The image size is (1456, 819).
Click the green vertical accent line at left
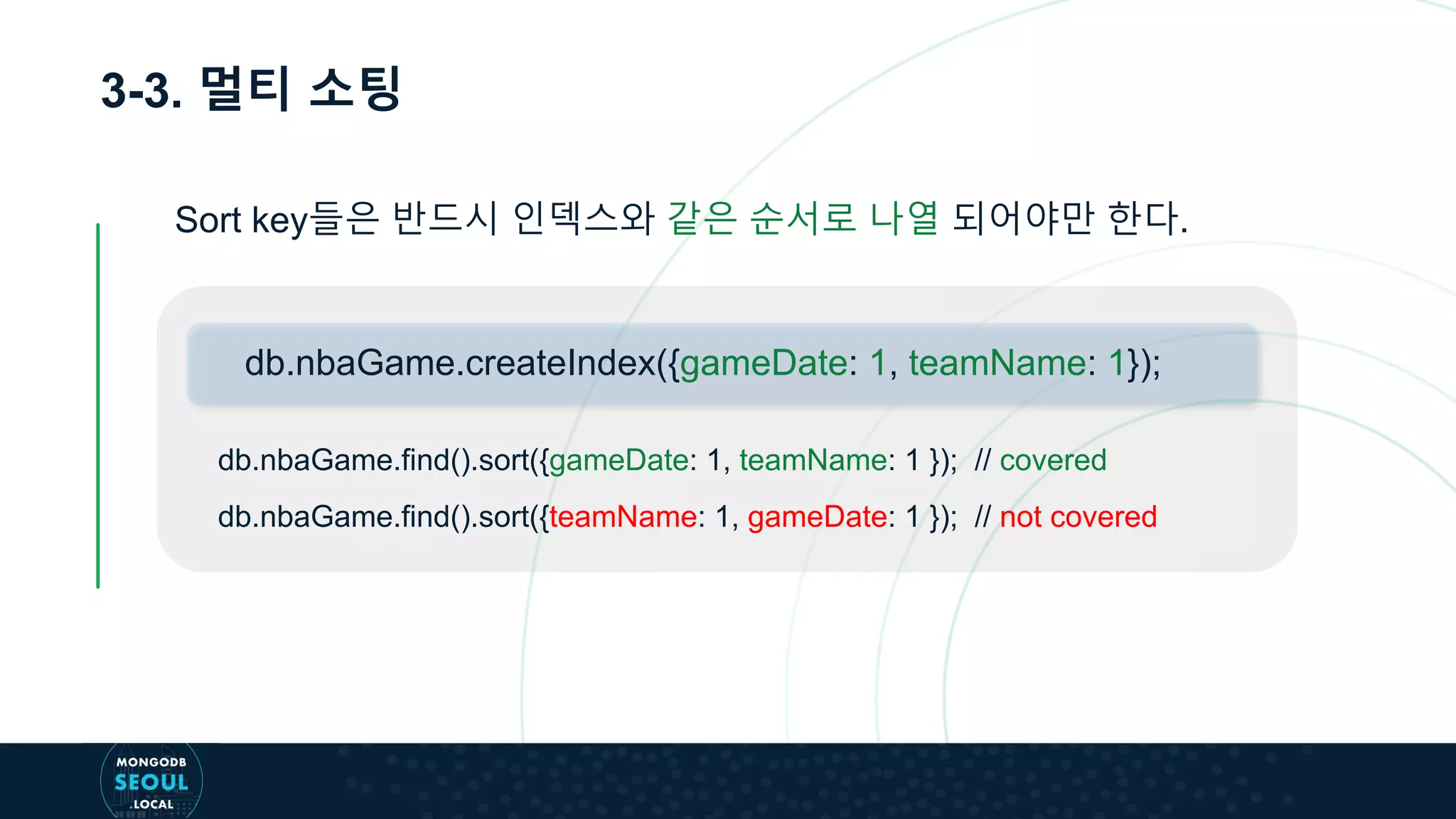coord(98,405)
